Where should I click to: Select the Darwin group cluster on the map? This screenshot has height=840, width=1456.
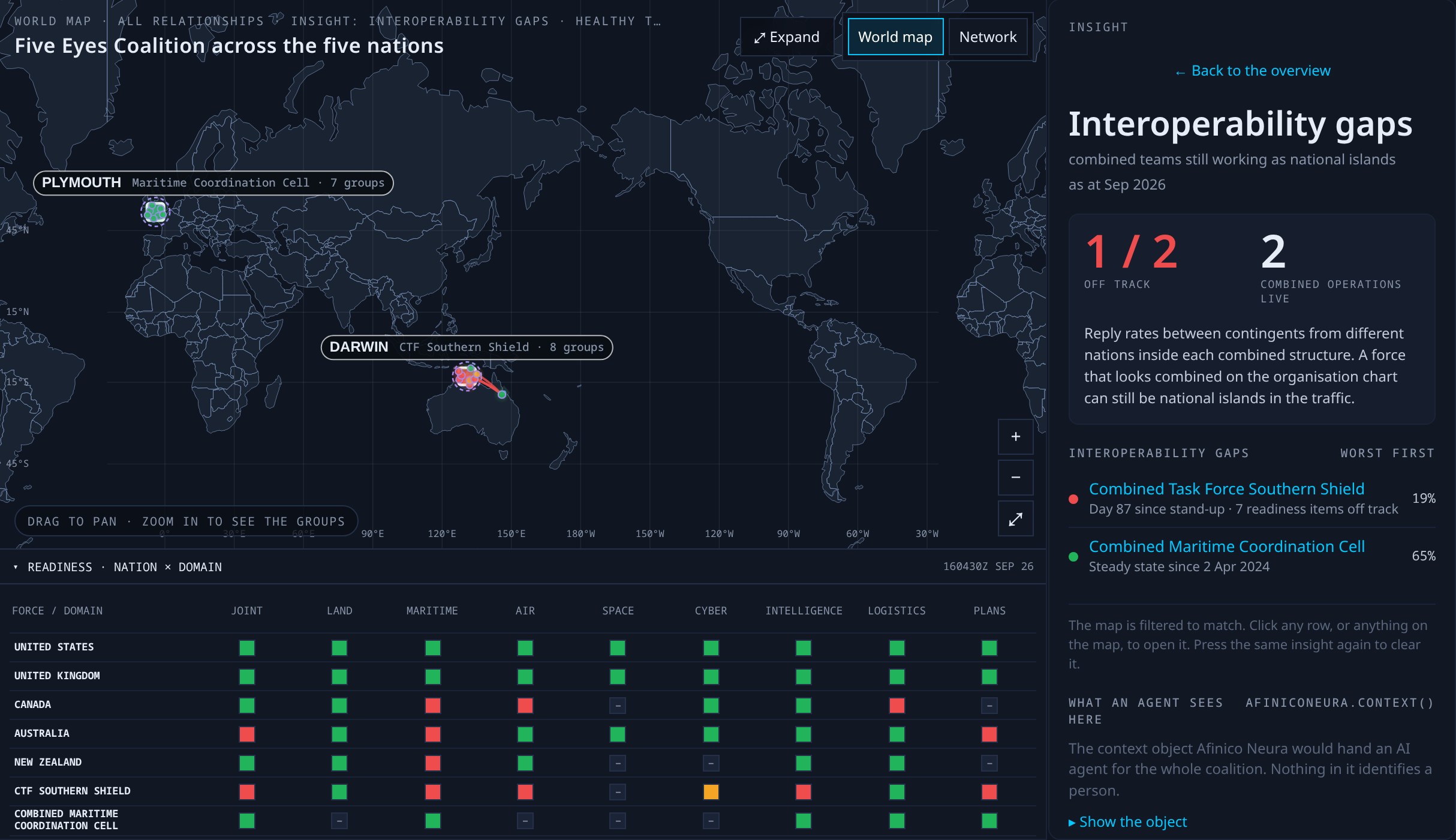coord(467,377)
